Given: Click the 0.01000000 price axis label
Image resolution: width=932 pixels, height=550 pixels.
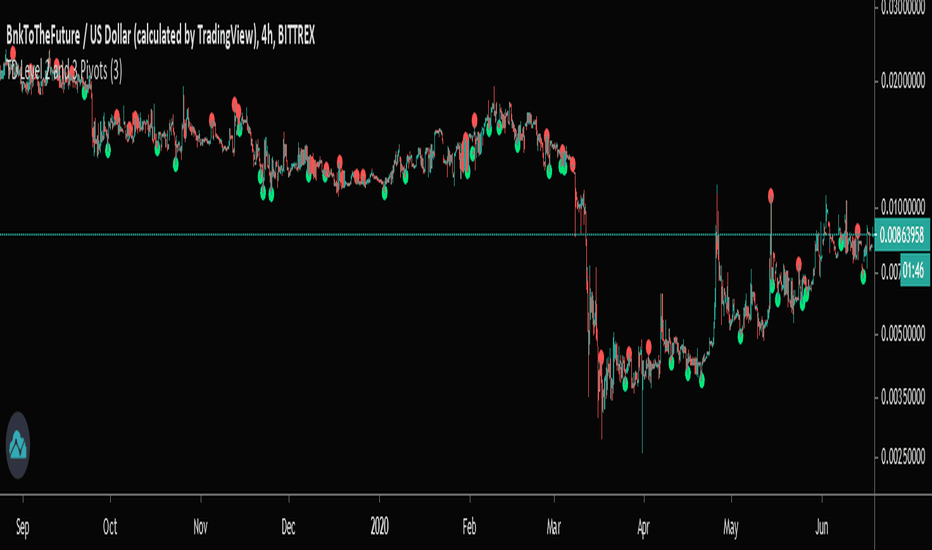Looking at the screenshot, I should point(902,208).
